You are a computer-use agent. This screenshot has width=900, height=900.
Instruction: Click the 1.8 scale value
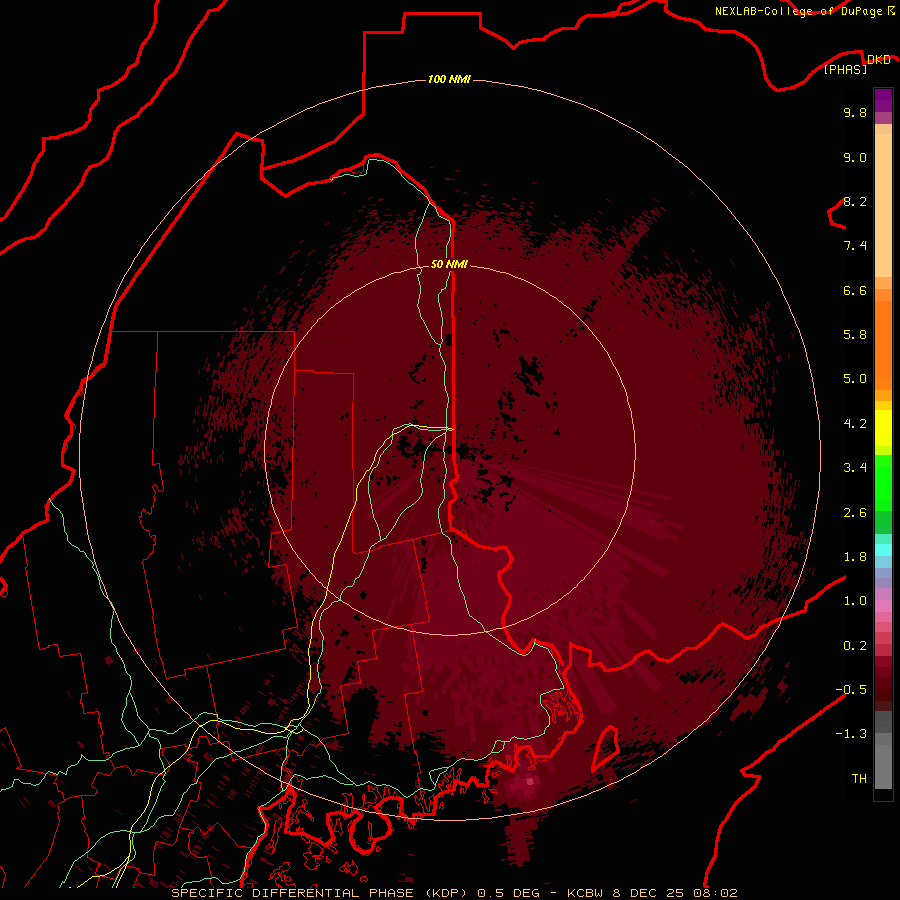pos(855,557)
